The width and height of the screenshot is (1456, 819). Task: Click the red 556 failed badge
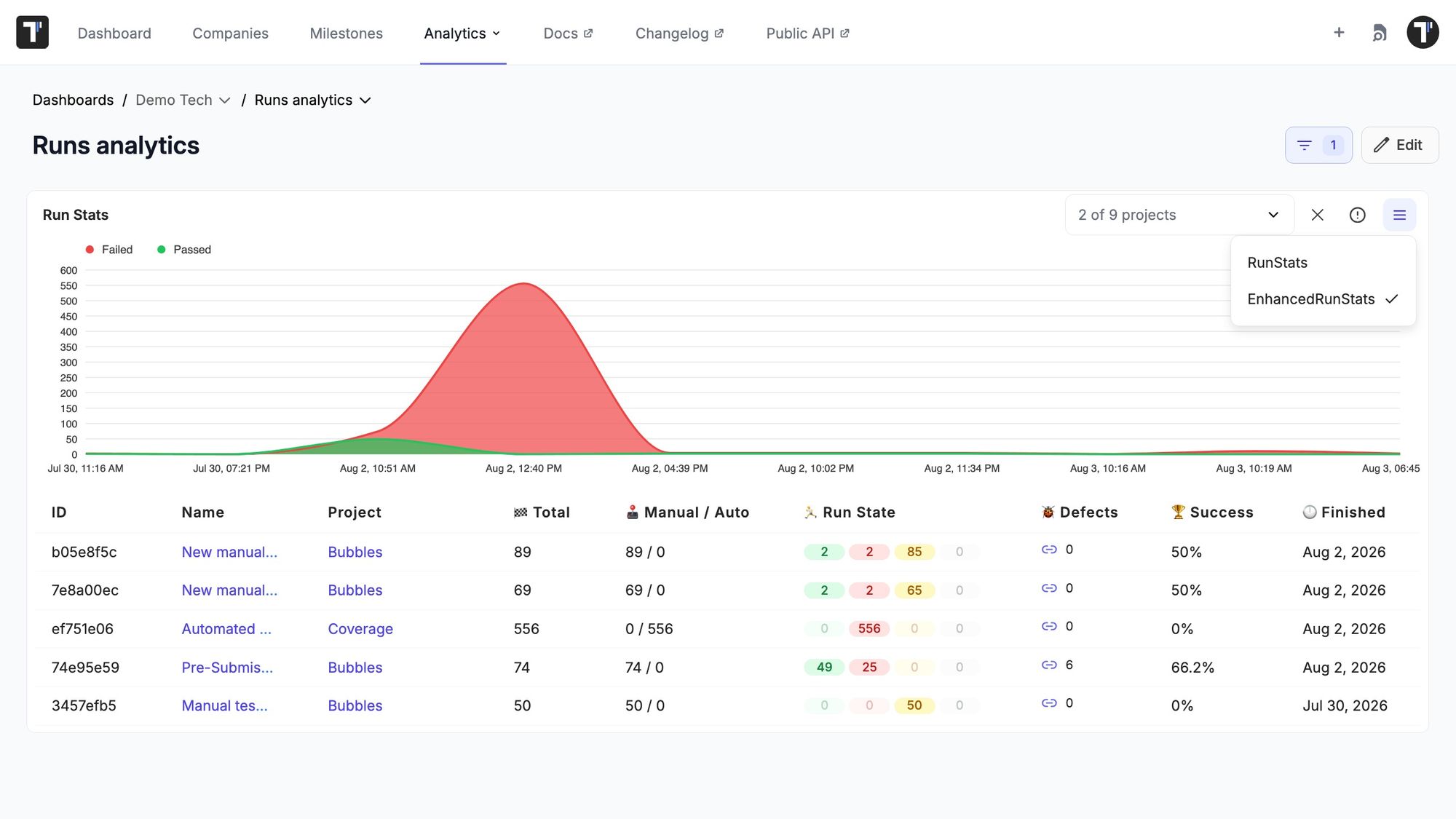[x=869, y=628]
